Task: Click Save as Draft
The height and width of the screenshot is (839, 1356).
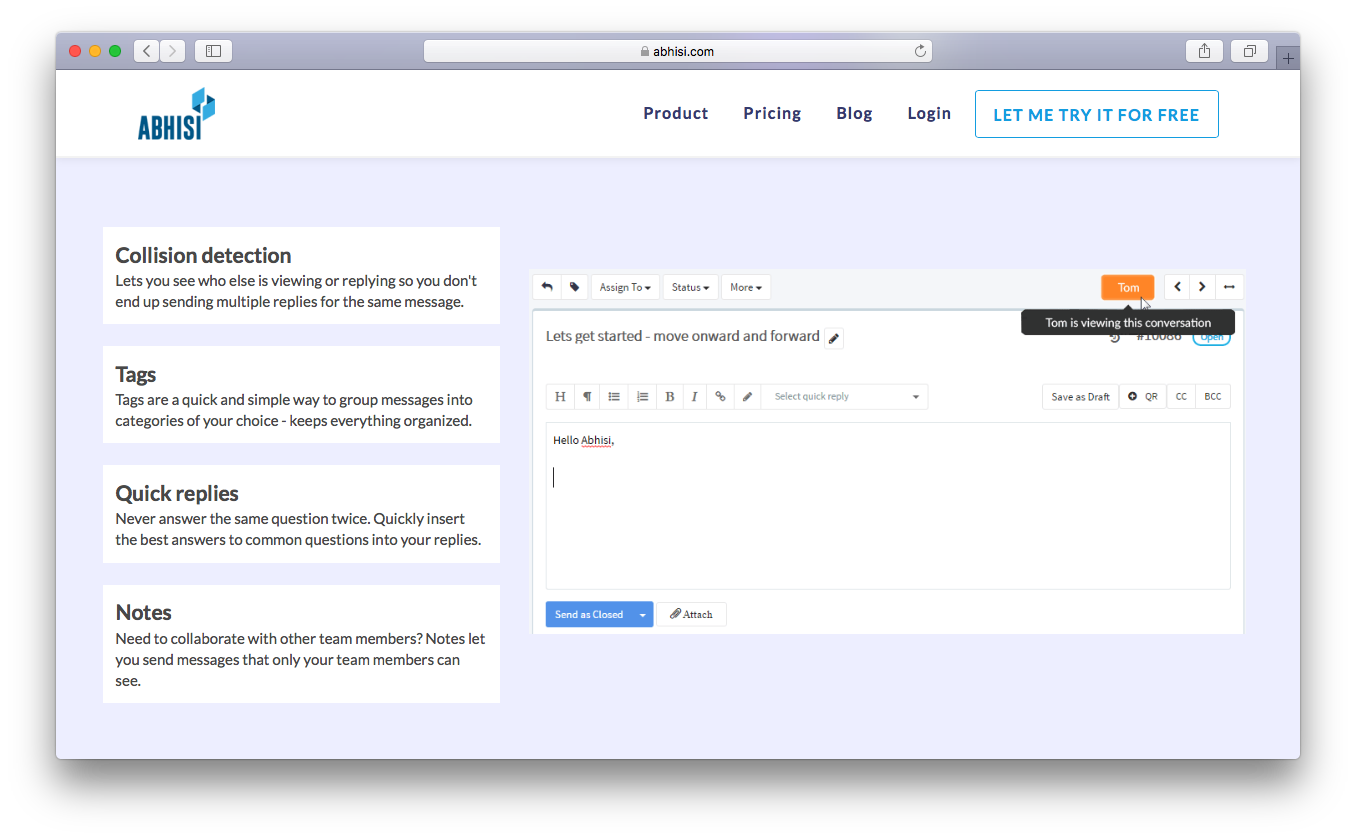Action: [x=1080, y=397]
